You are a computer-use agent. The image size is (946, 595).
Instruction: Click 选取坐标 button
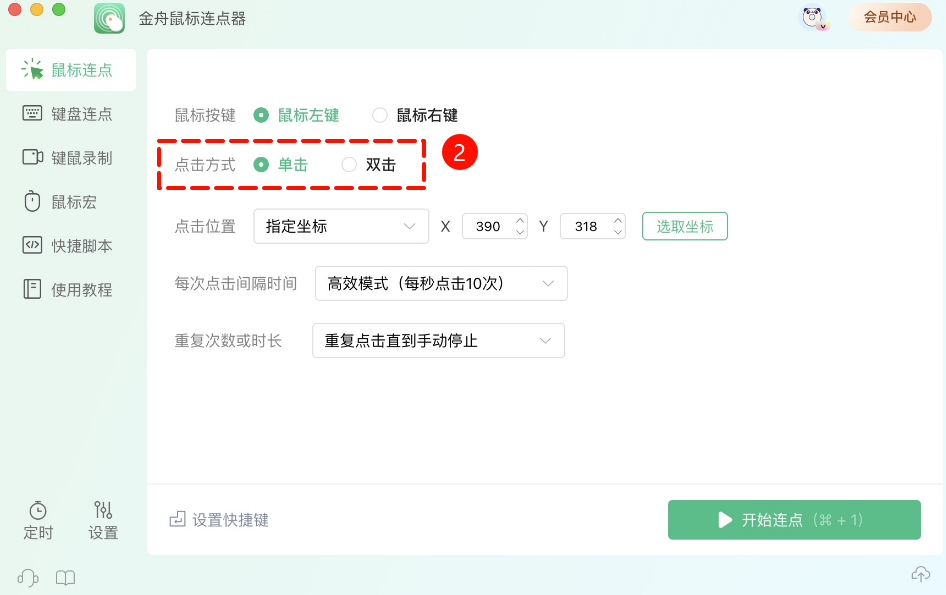pos(685,226)
